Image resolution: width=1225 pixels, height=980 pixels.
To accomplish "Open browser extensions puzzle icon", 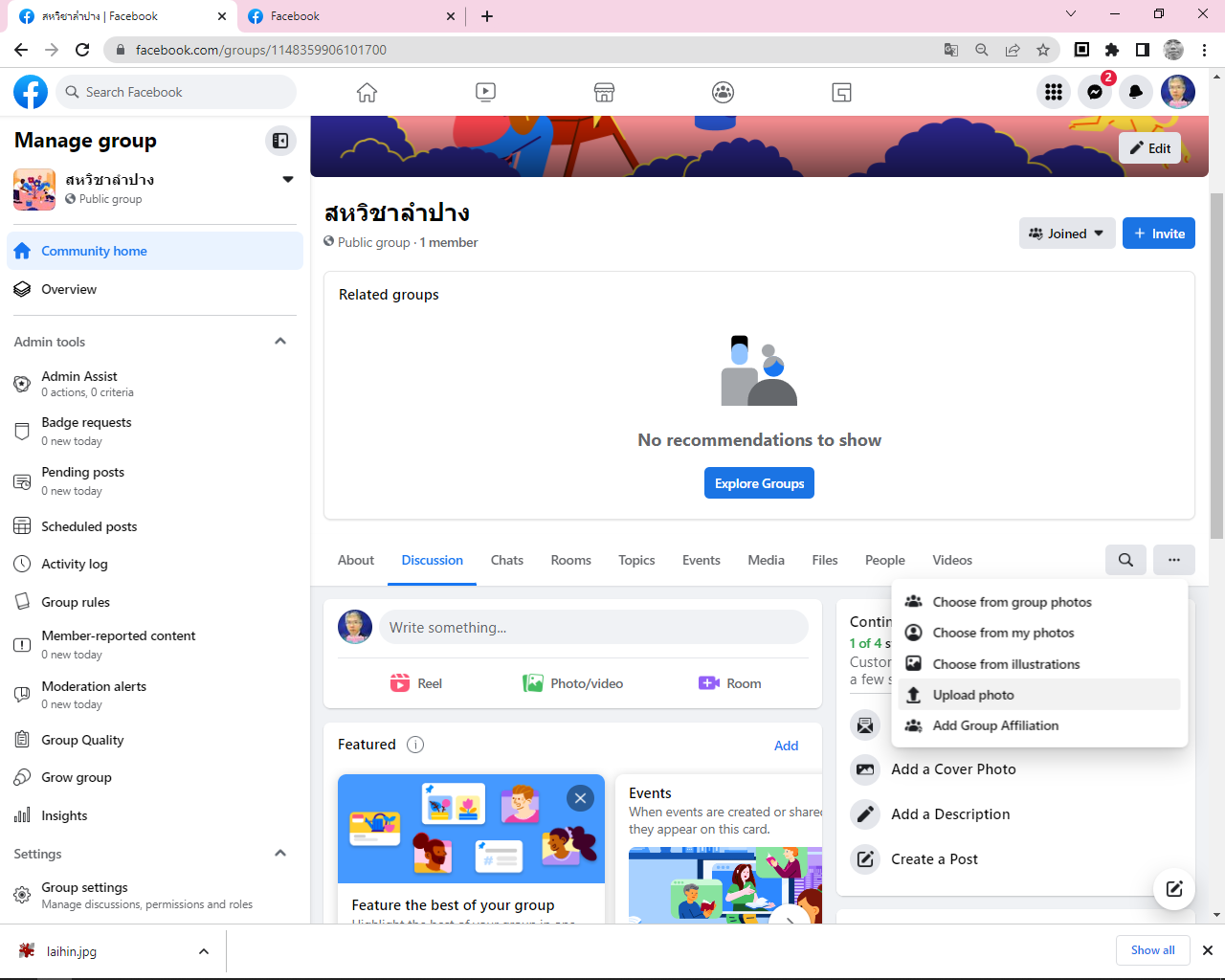I will [1112, 50].
